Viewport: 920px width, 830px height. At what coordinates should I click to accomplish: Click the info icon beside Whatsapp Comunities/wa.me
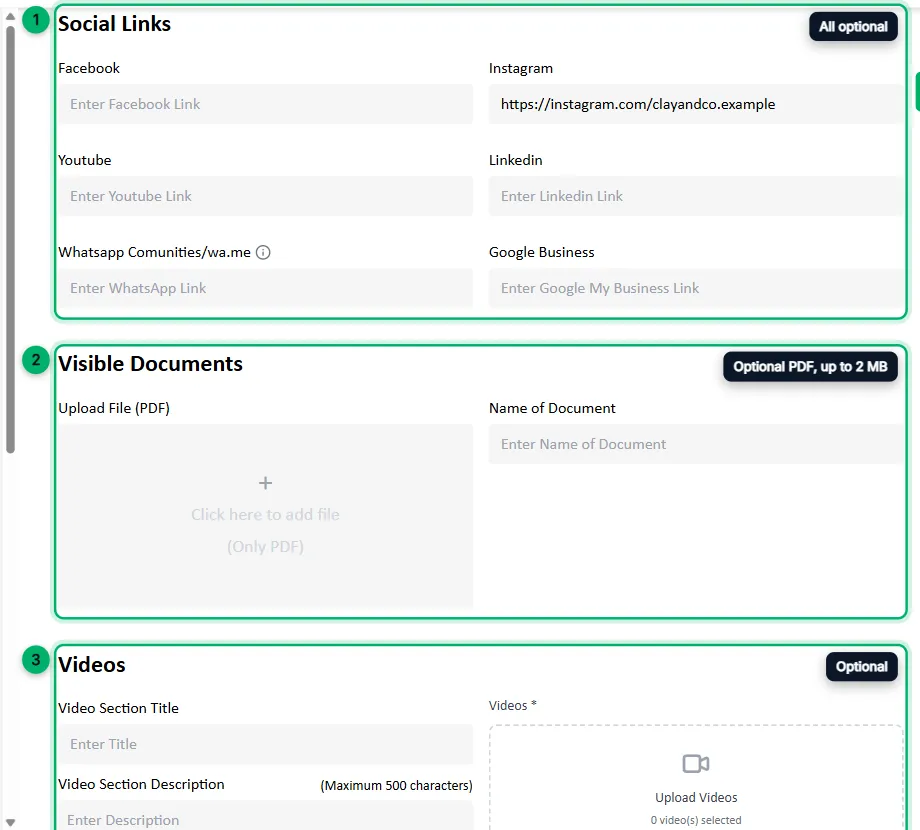coord(263,252)
